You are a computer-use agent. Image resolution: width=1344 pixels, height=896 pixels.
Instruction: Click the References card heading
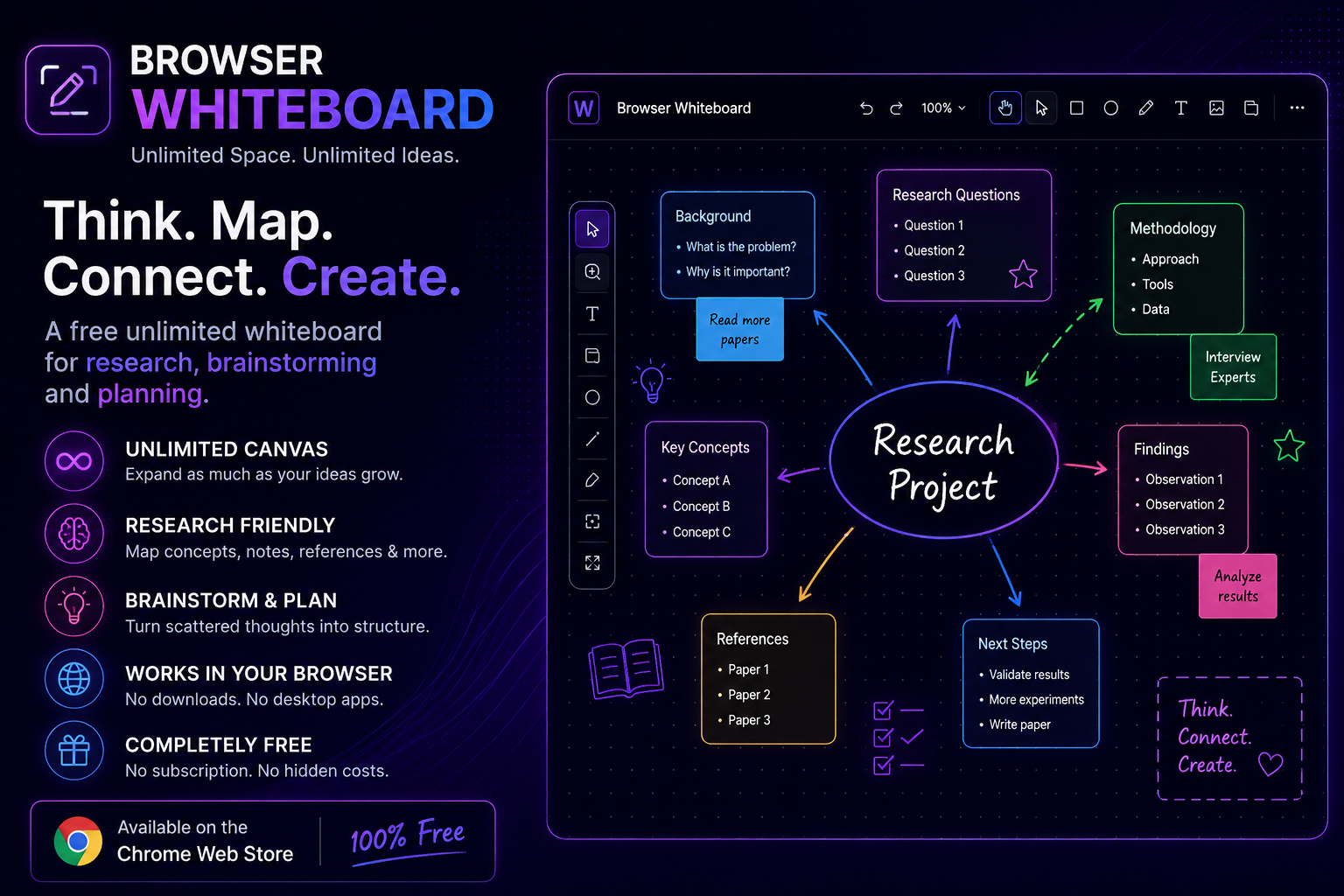coord(752,639)
